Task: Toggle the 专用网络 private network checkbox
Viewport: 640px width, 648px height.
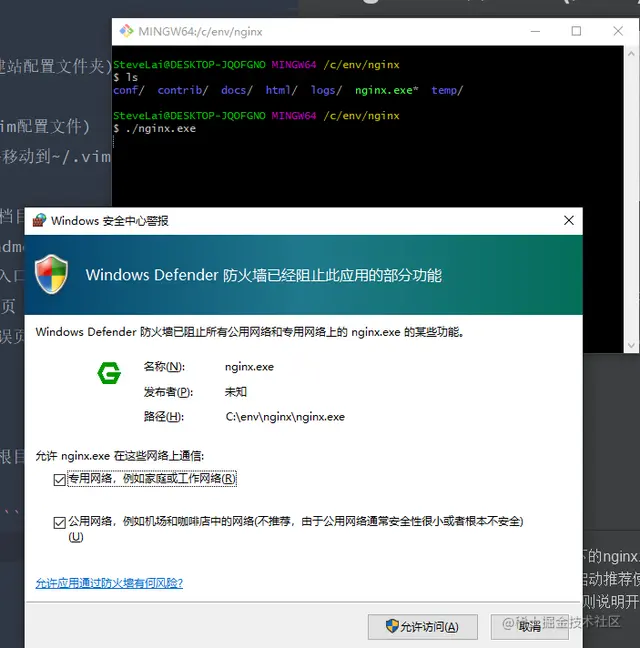Action: pos(59,479)
